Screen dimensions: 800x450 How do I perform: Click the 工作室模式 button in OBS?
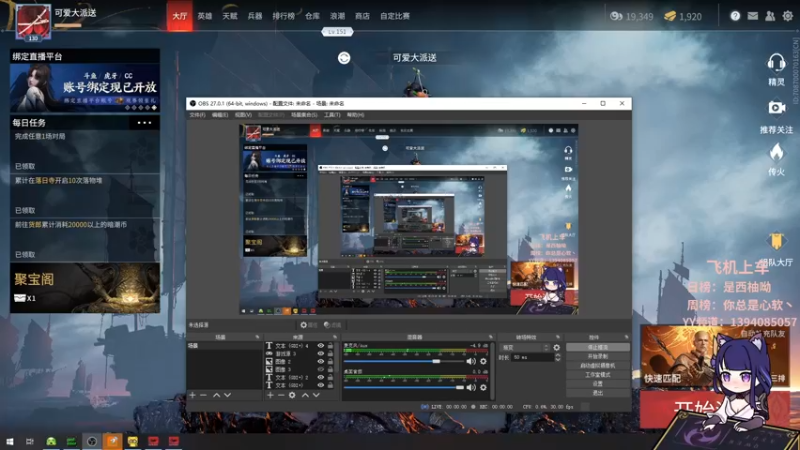[597, 374]
